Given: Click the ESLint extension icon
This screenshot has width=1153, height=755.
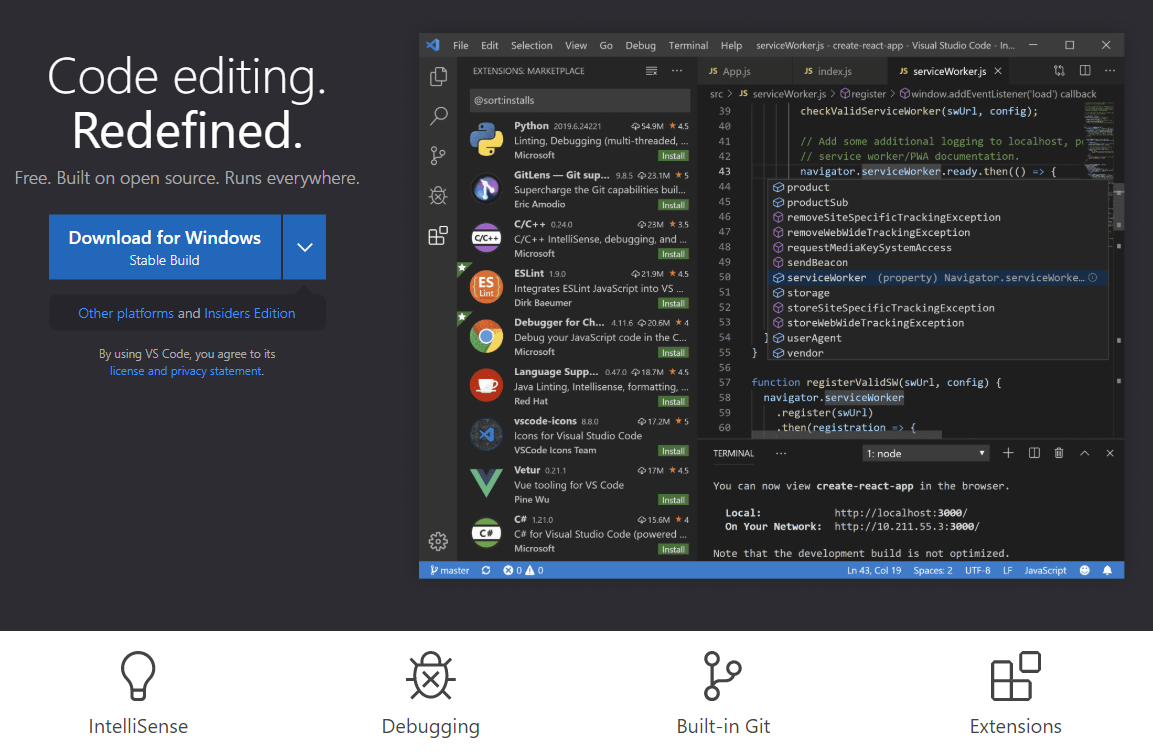Looking at the screenshot, I should coord(486,287).
